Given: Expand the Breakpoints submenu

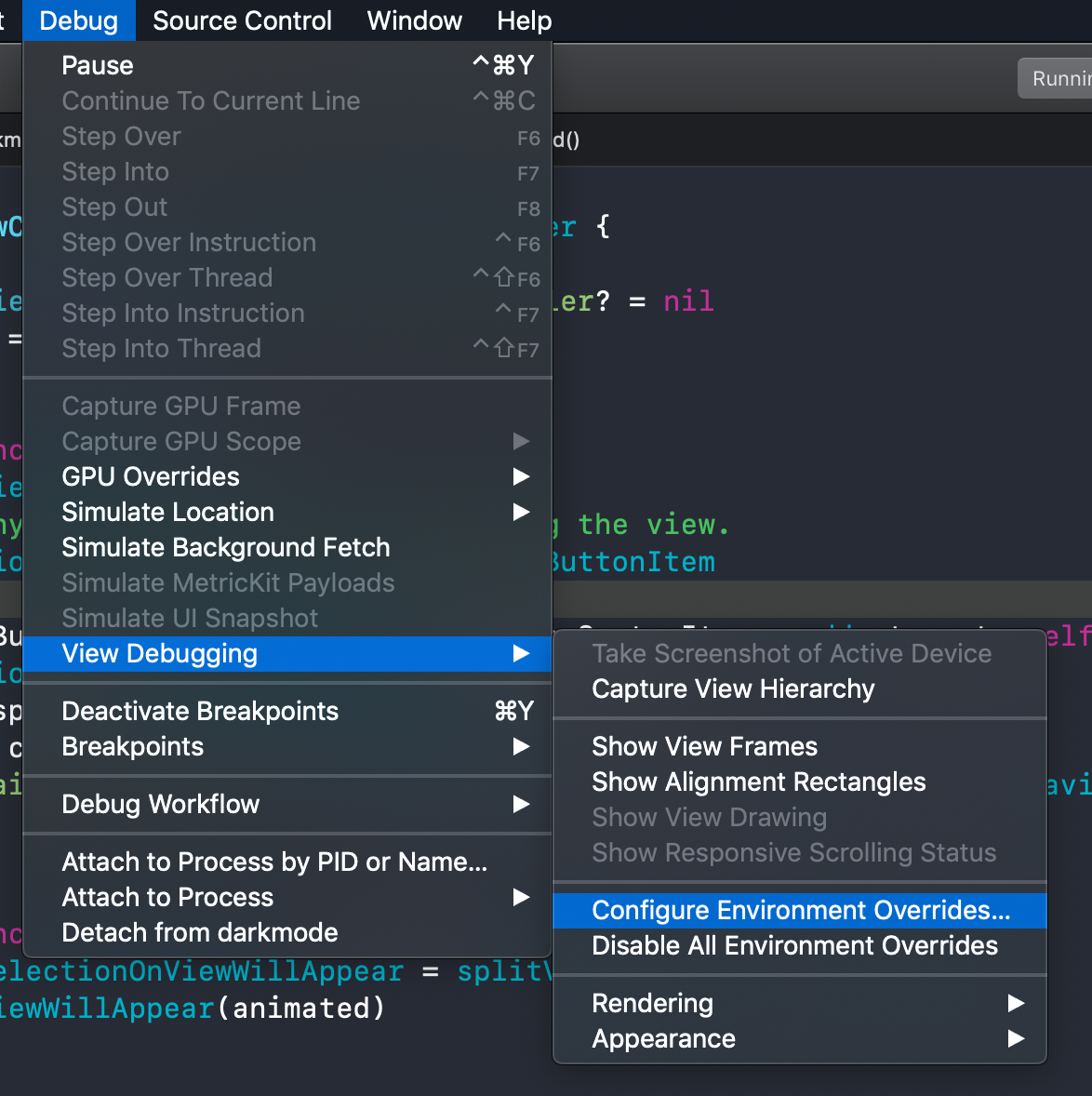Looking at the screenshot, I should coord(132,747).
